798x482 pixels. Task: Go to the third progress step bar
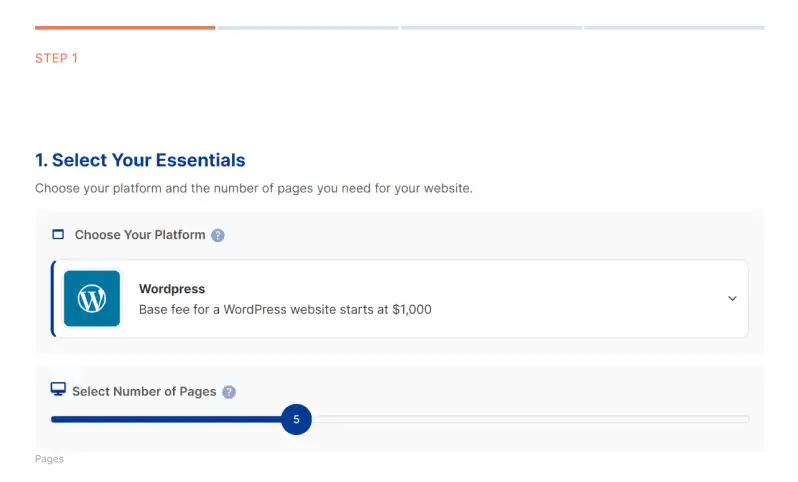click(x=491, y=28)
